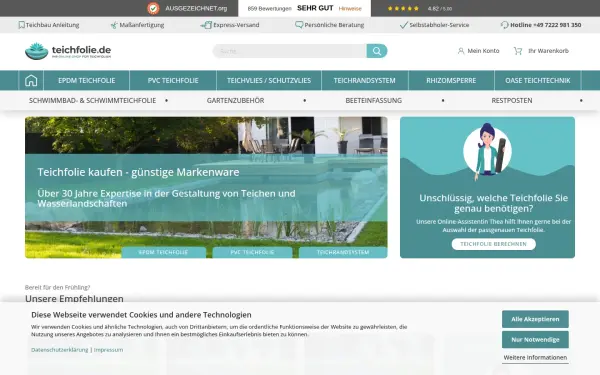Screen dimensions: 600x375
Task: Click Express-Versand link
Action: 236,25
